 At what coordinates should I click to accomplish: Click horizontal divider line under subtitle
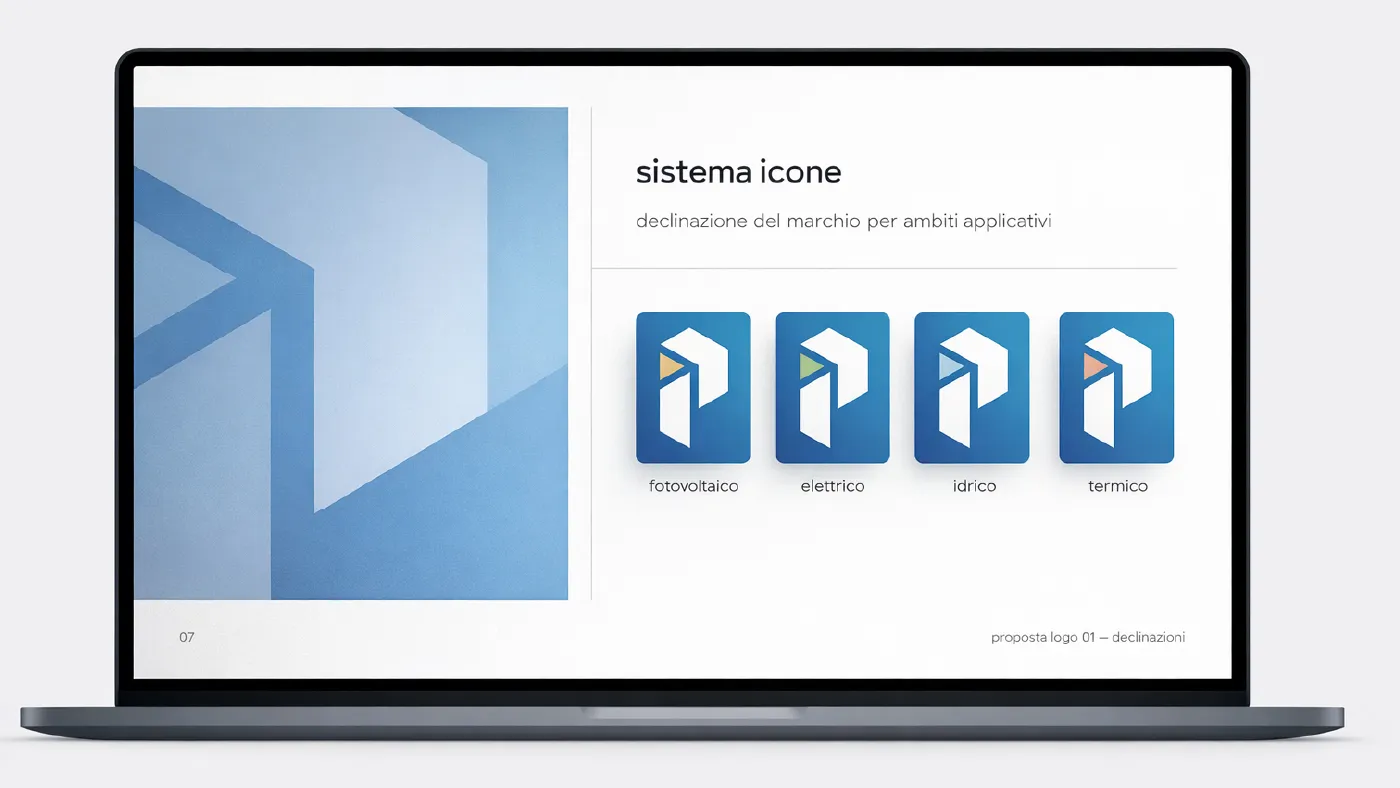pos(884,268)
